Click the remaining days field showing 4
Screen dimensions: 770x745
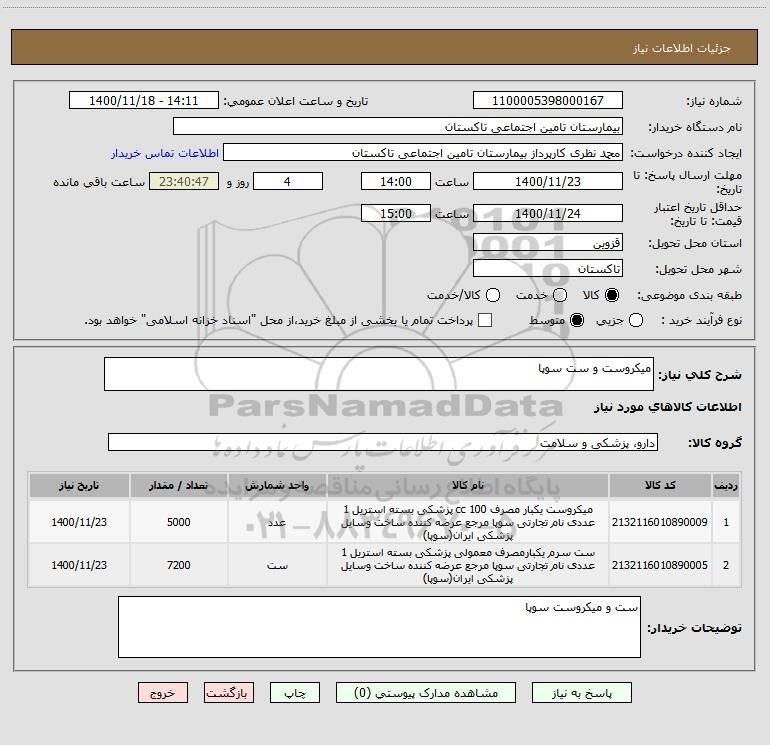[x=288, y=181]
